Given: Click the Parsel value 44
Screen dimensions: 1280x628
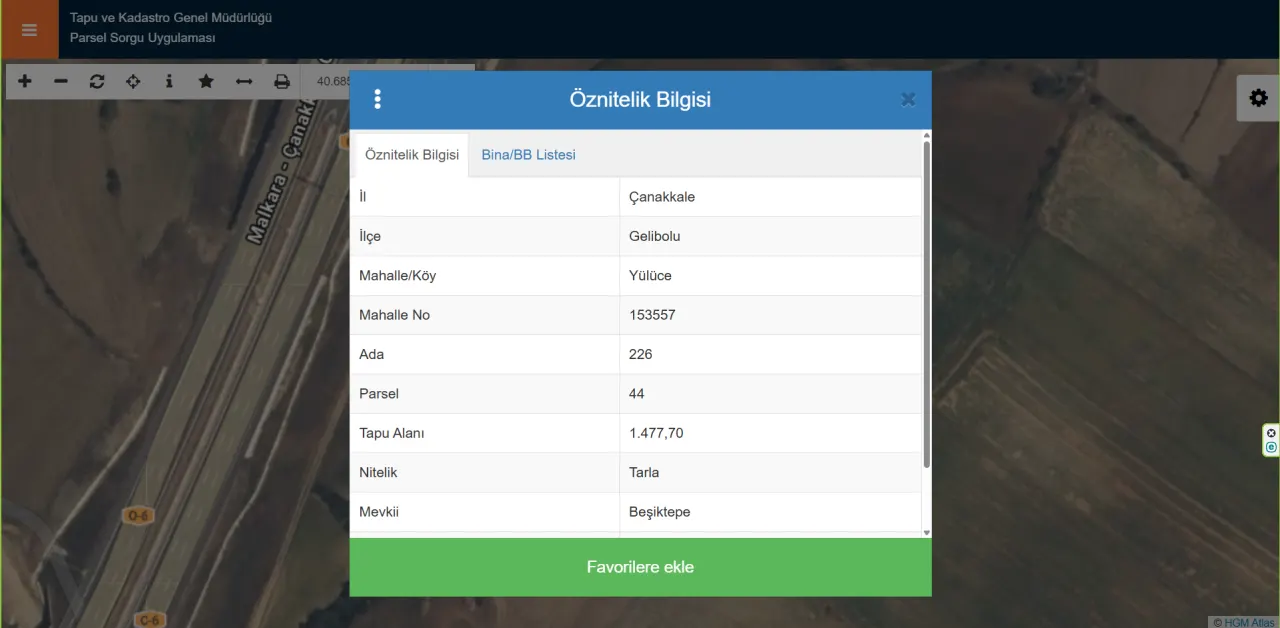Looking at the screenshot, I should [637, 394].
